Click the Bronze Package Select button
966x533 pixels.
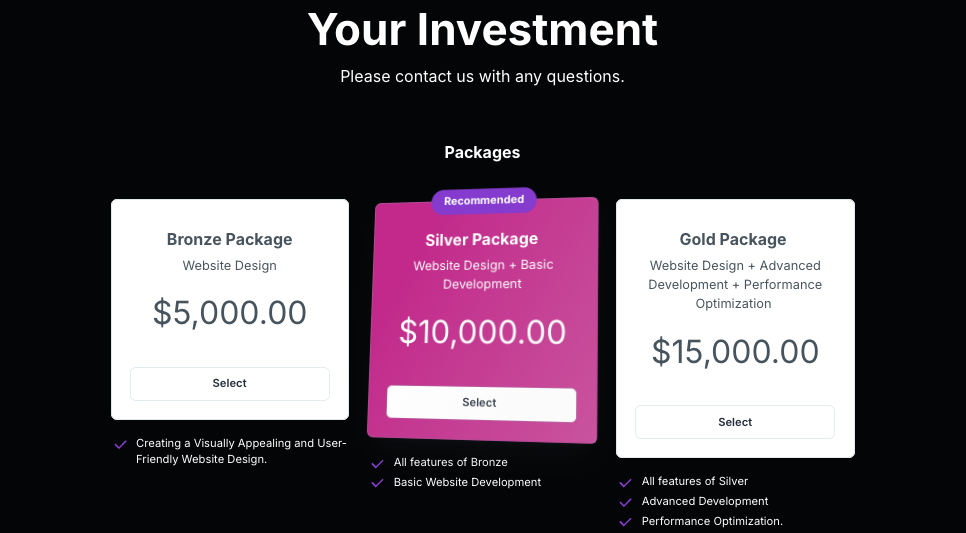point(229,384)
